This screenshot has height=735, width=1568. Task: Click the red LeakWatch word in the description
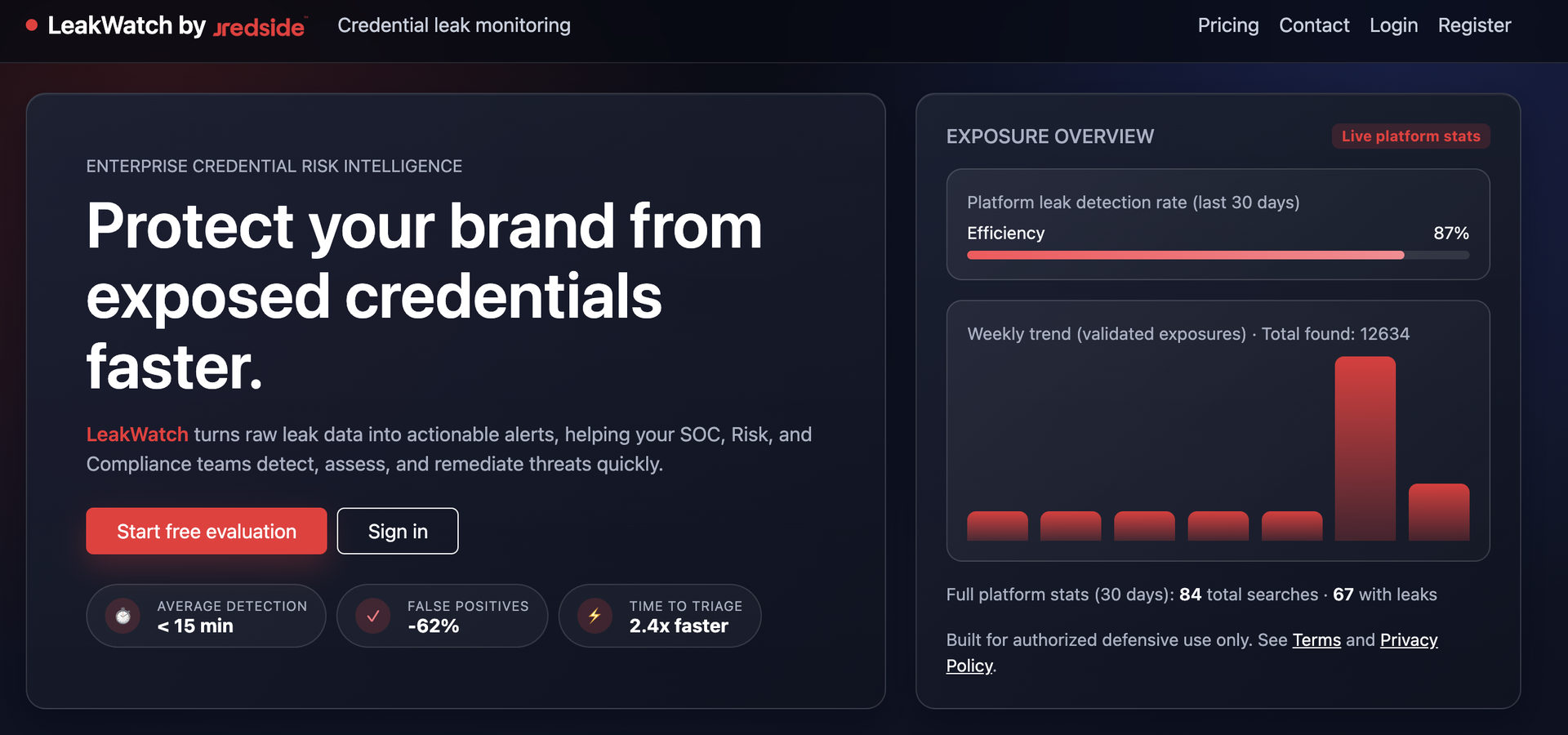pyautogui.click(x=137, y=434)
